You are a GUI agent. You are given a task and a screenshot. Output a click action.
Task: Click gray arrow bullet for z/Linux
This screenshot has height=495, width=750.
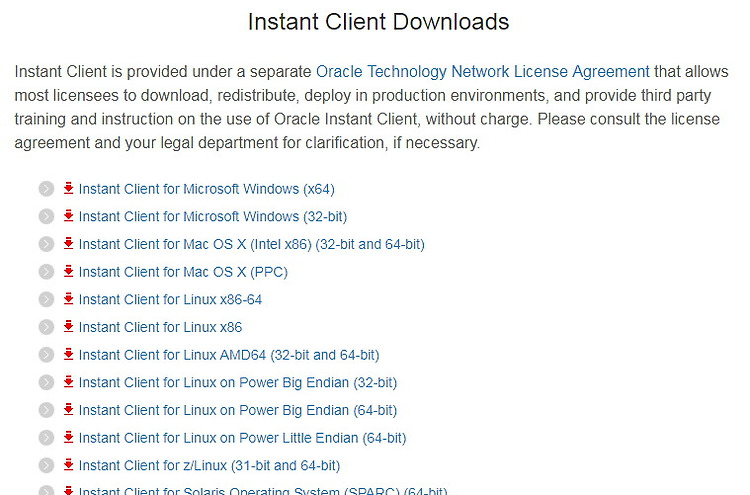pyautogui.click(x=46, y=465)
